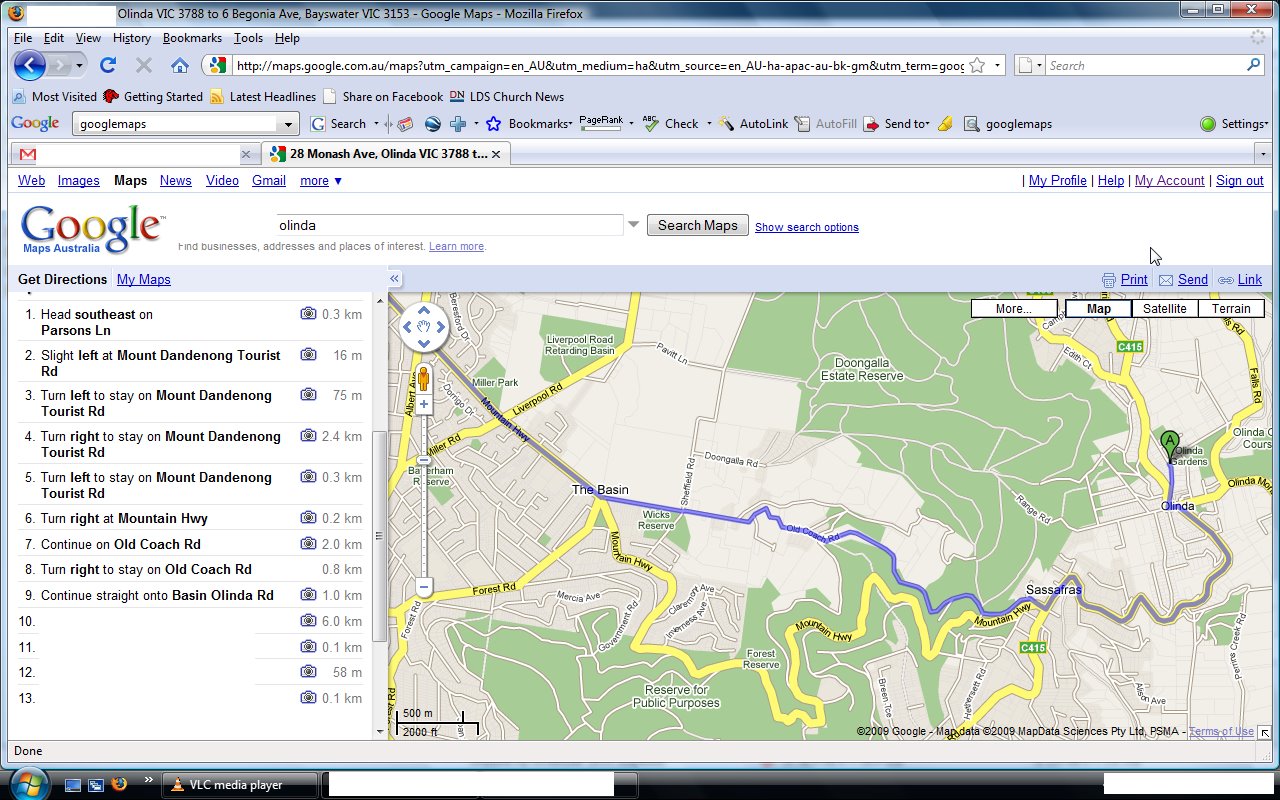Click the Search Maps button

click(x=698, y=225)
